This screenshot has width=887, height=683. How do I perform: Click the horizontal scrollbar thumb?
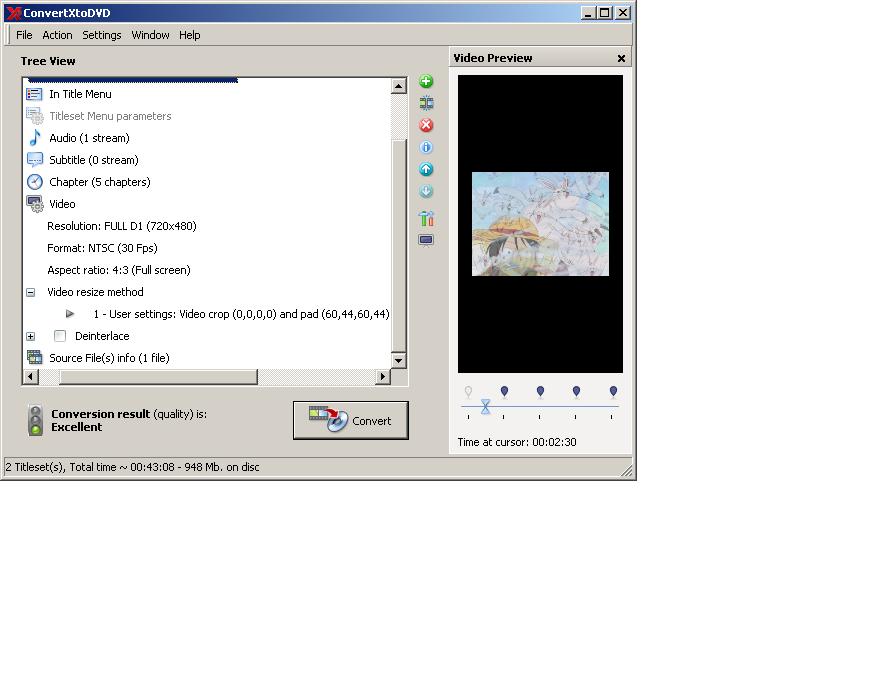click(158, 377)
